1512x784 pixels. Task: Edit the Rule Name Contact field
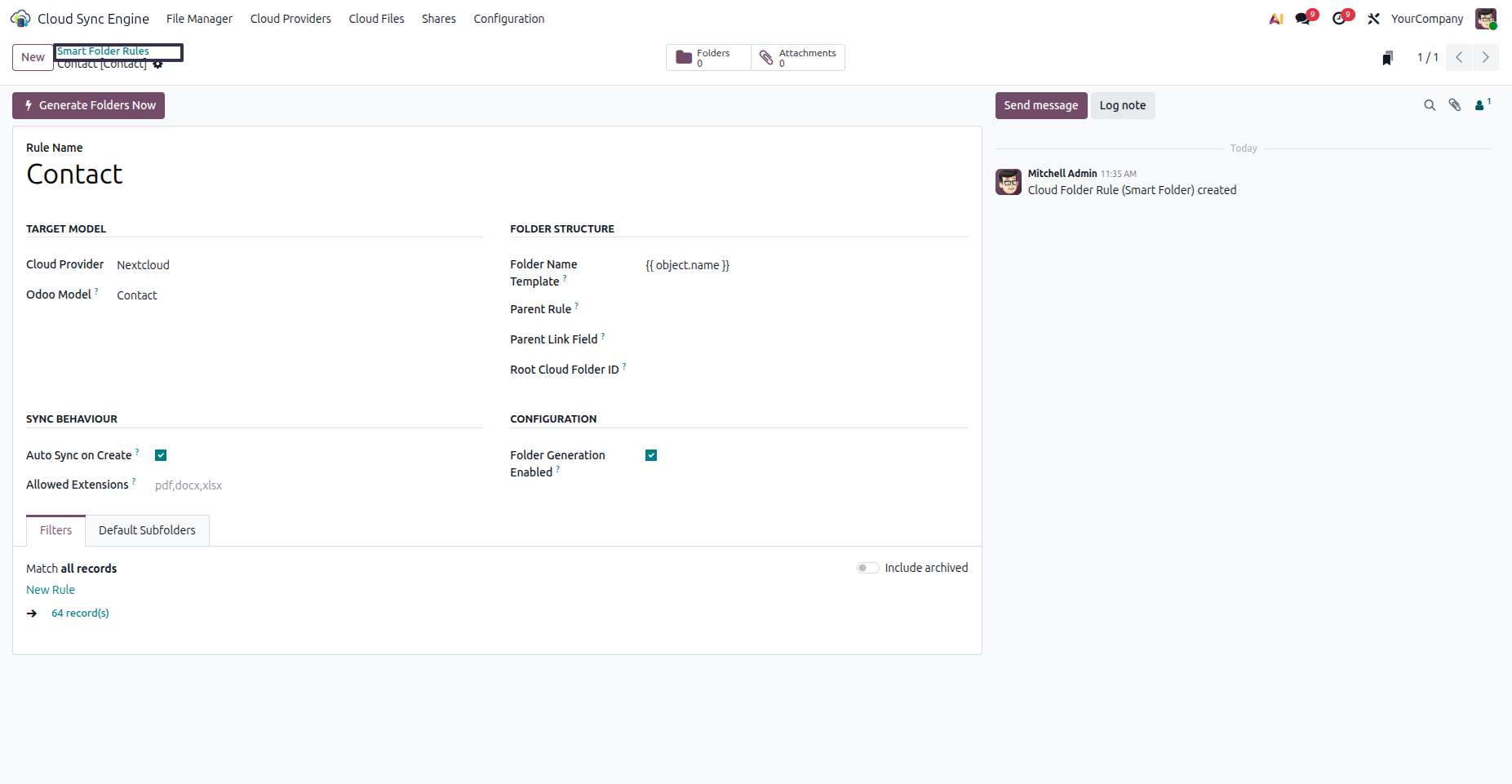[497, 175]
